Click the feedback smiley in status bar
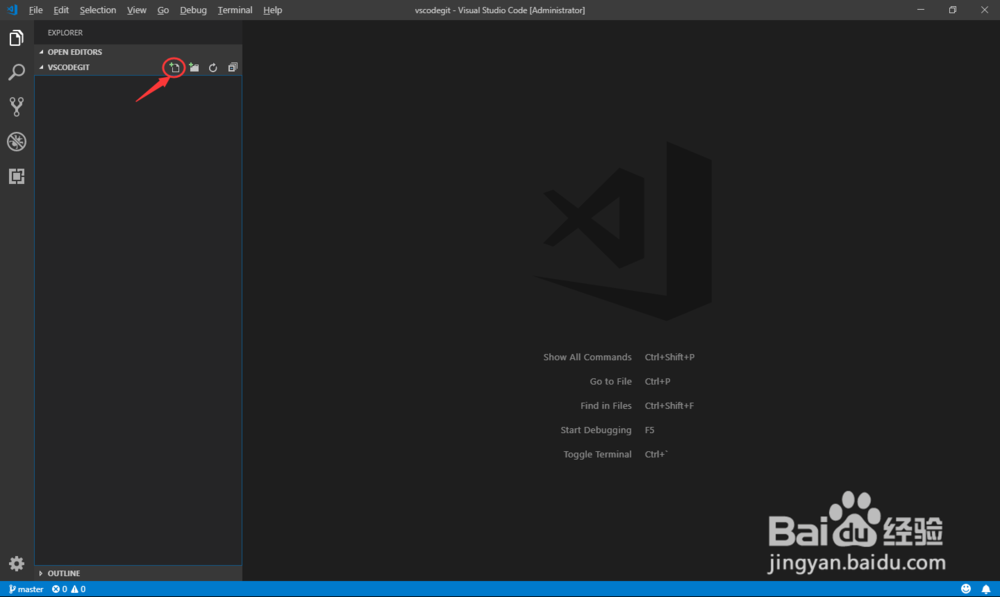Viewport: 1000px width, 597px height. (x=966, y=589)
